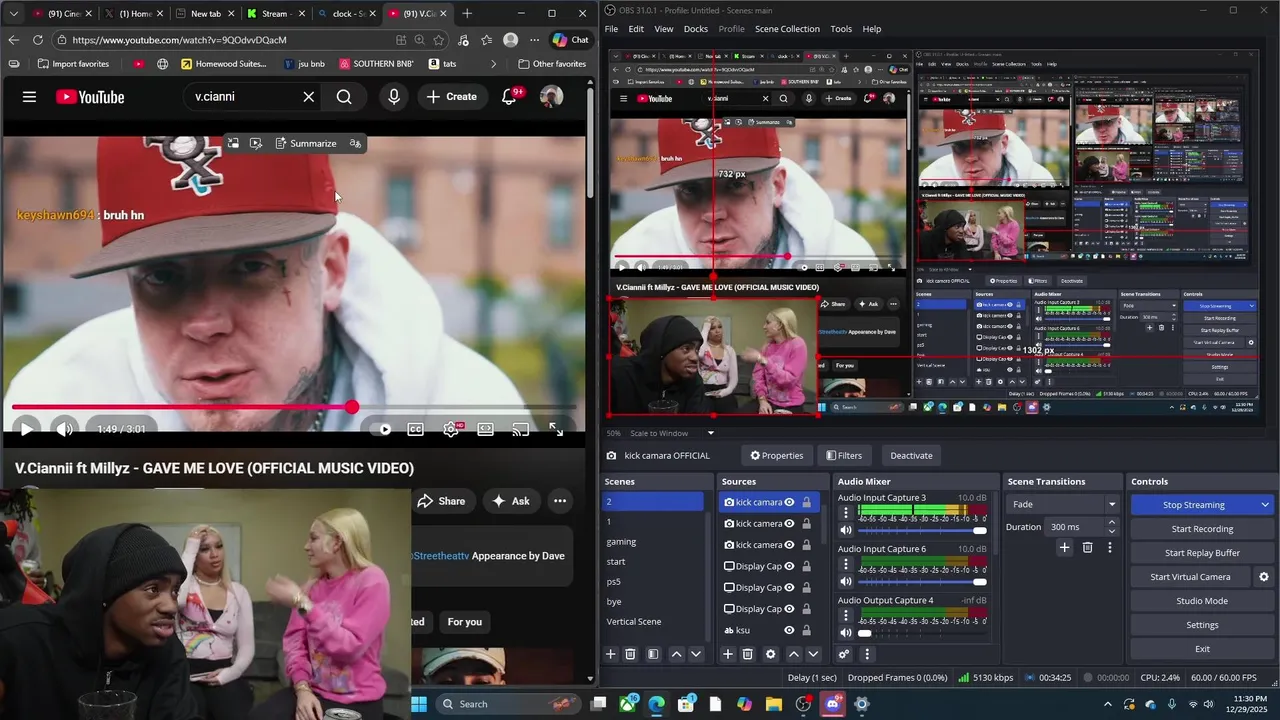Click the YouTube search magnifier button
The image size is (1280, 720).
tap(344, 97)
